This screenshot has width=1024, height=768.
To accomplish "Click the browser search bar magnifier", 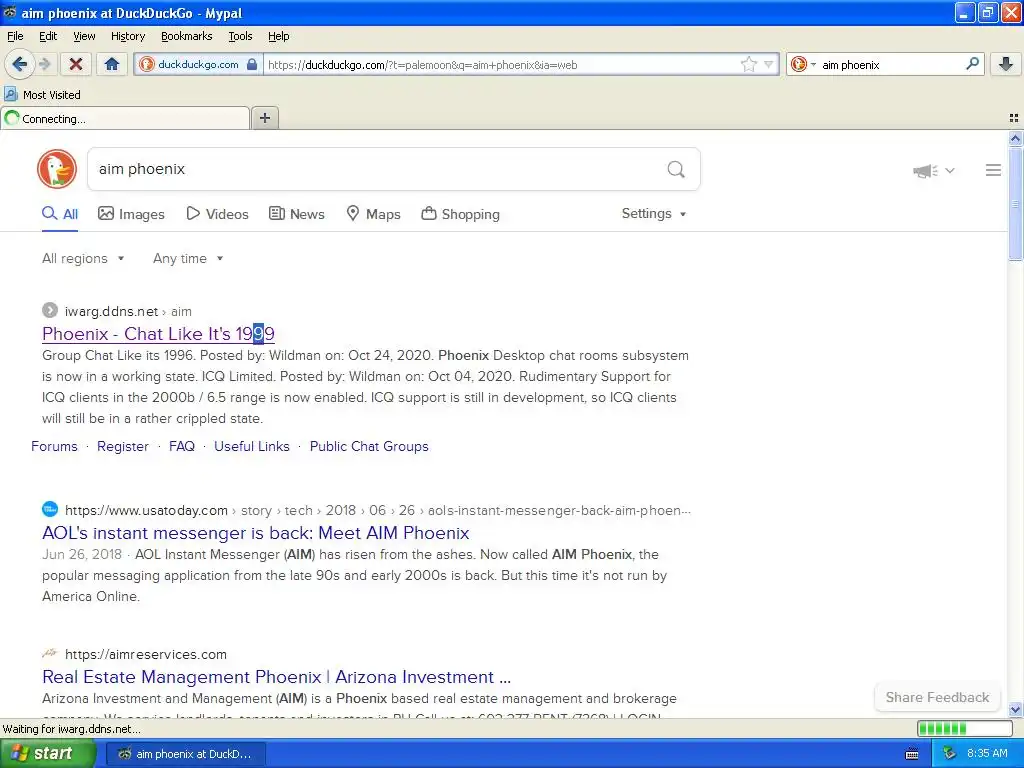I will point(972,63).
